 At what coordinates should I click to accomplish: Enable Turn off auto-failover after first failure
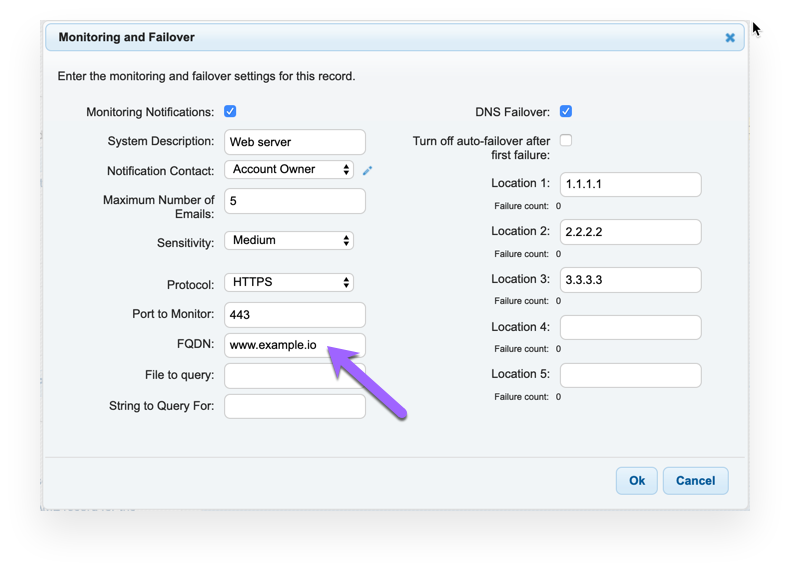[566, 140]
